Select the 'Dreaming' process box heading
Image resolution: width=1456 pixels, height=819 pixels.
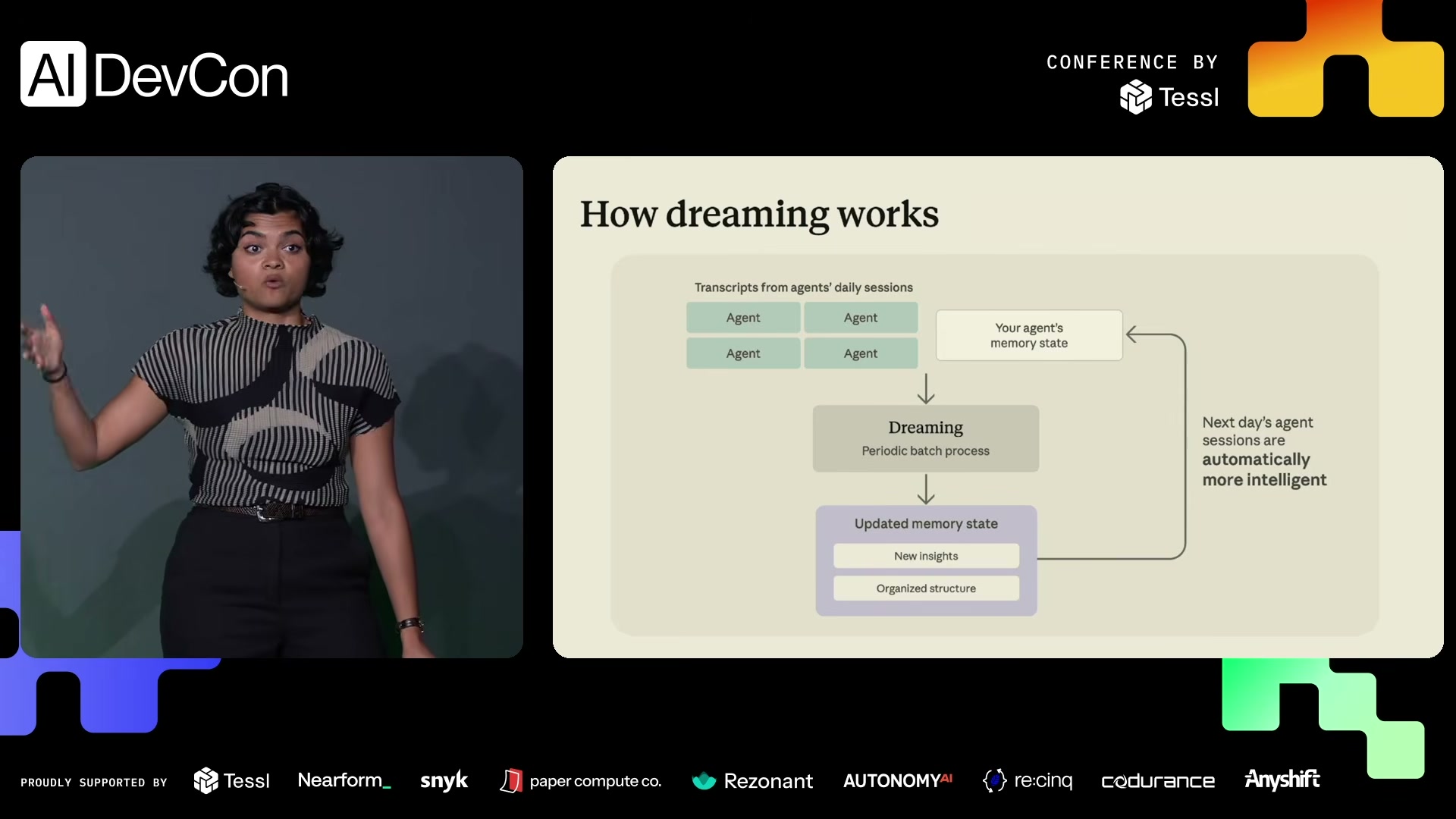[926, 428]
